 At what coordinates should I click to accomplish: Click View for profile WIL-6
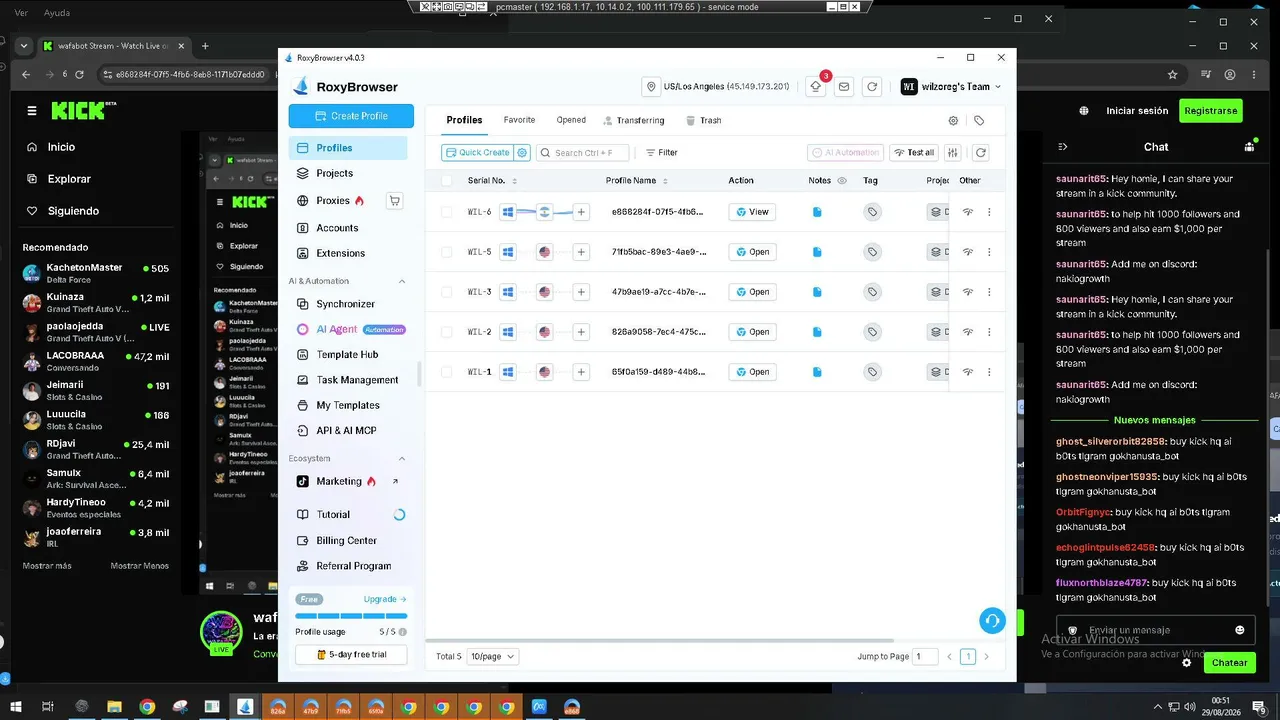point(752,212)
